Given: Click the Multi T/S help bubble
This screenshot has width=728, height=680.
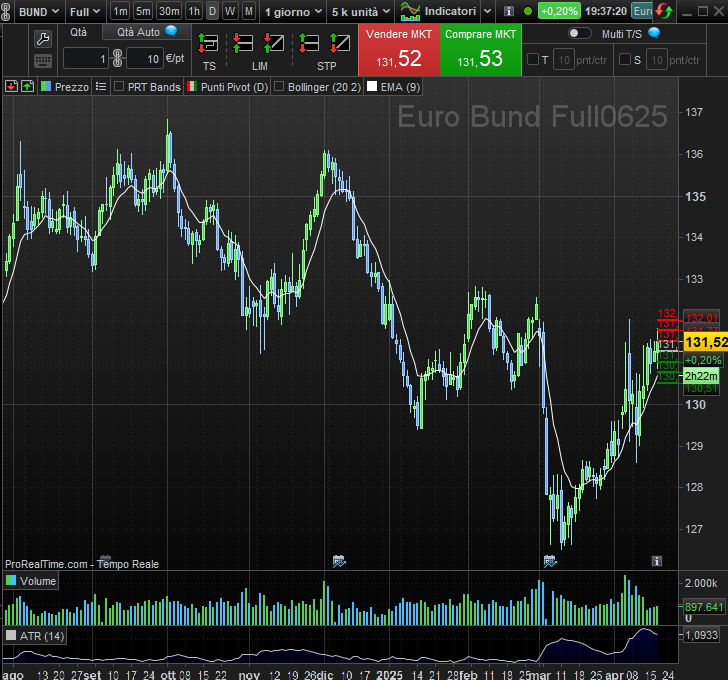Looking at the screenshot, I should pos(654,33).
